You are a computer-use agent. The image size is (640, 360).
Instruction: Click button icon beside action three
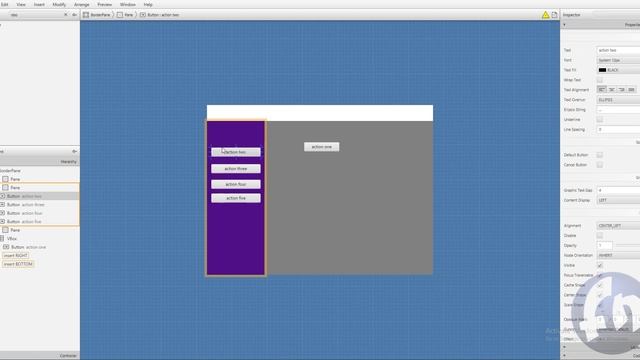click(2, 204)
